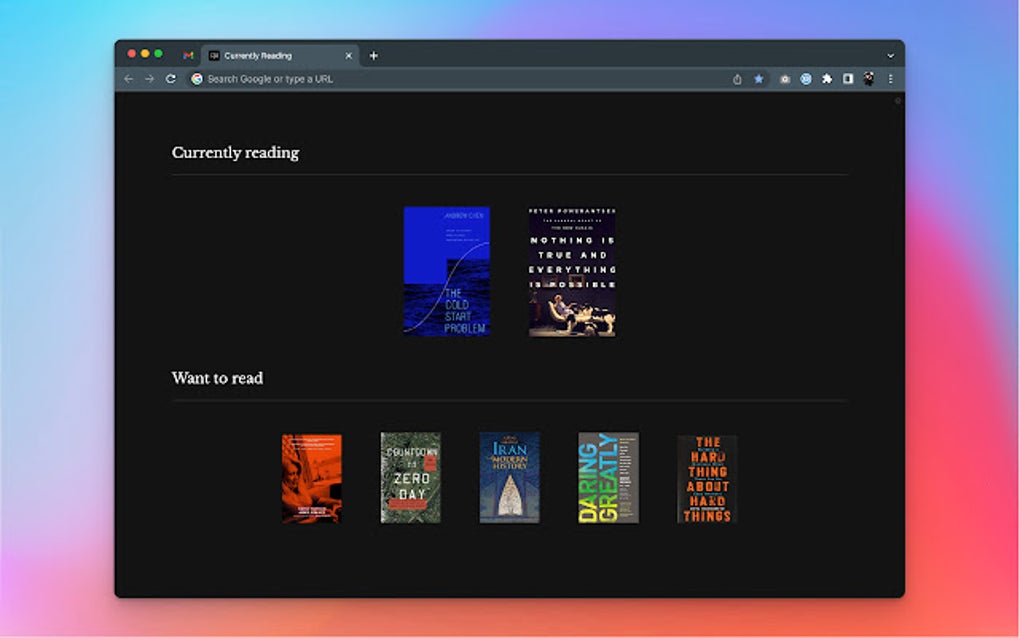1020x638 pixels.
Task: Open The Cold Start Problem book cover
Action: pos(446,271)
